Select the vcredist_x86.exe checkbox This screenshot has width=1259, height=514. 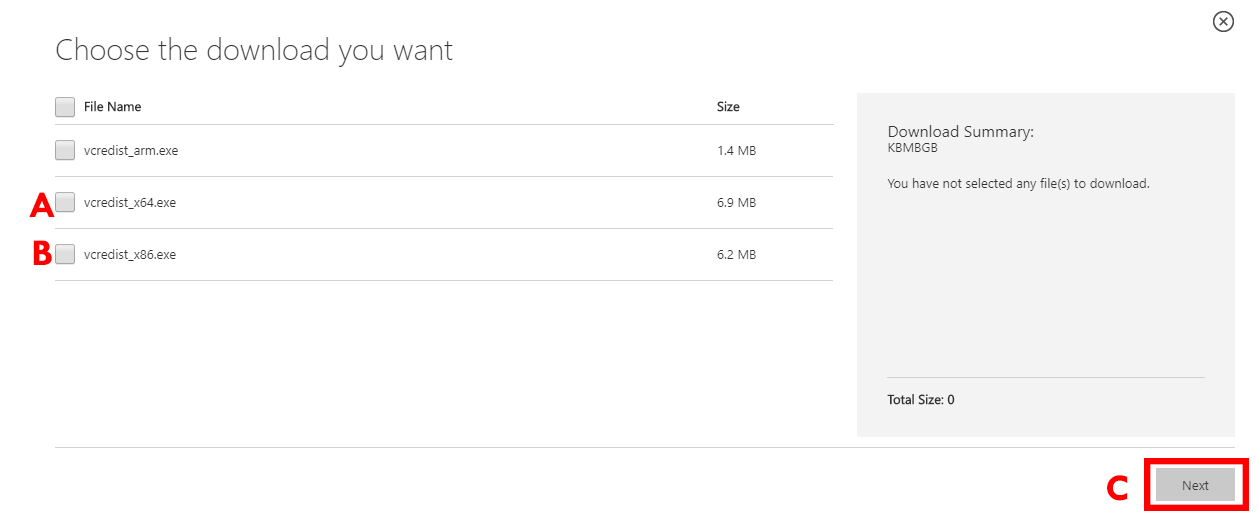point(65,255)
